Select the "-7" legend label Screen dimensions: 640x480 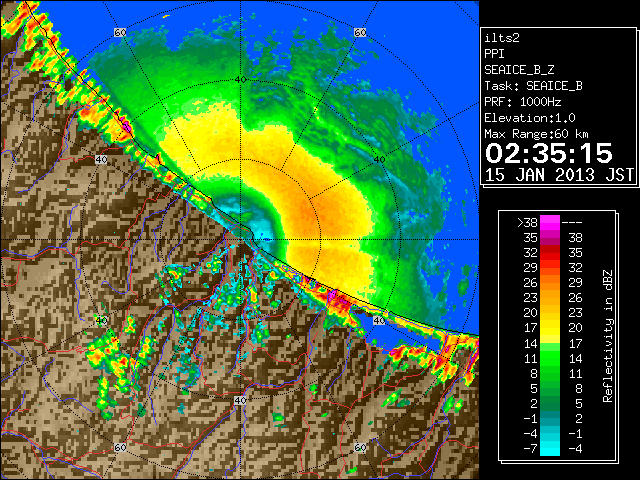tap(530, 449)
